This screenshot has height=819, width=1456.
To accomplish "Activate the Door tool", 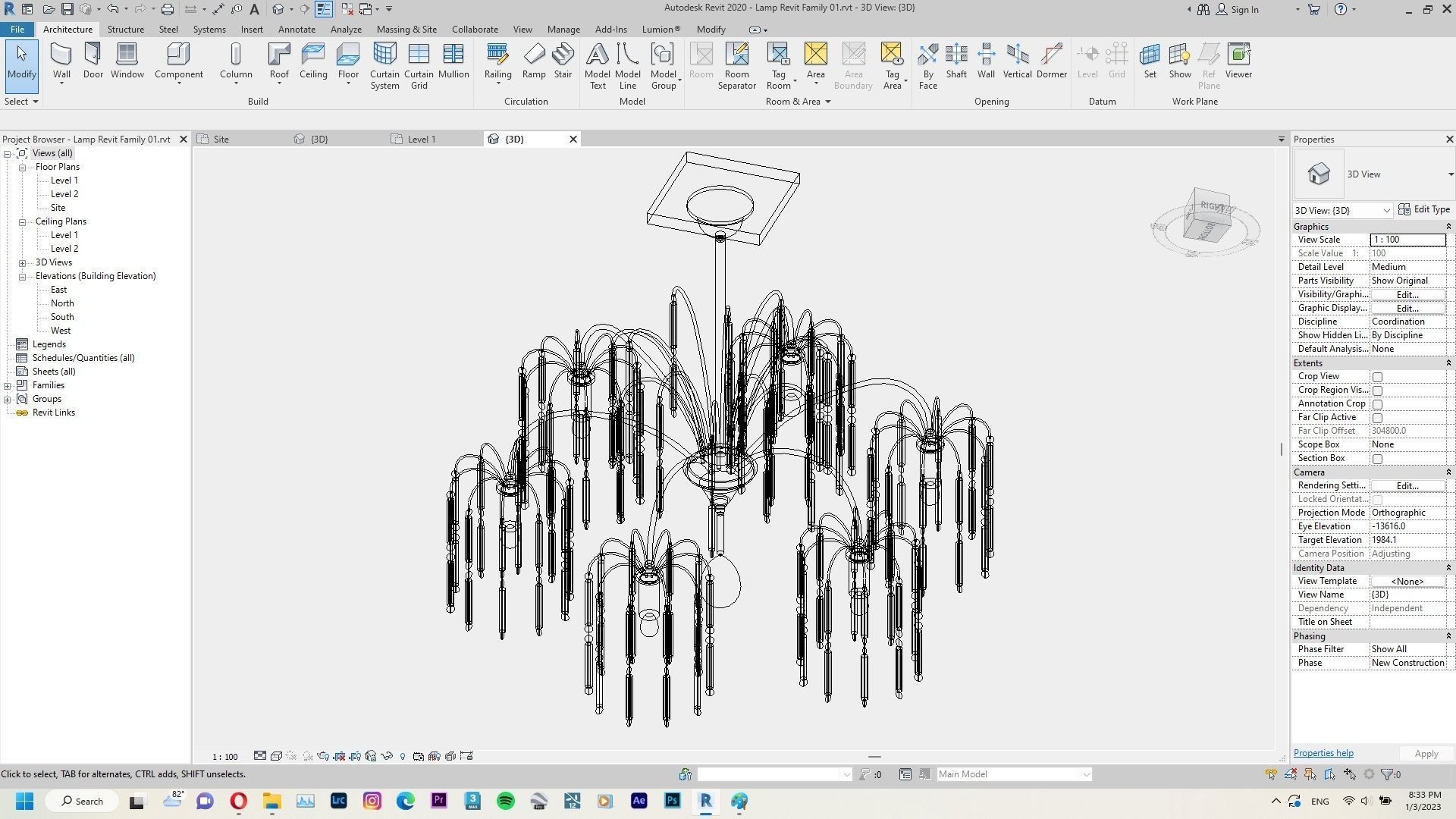I will [x=93, y=61].
